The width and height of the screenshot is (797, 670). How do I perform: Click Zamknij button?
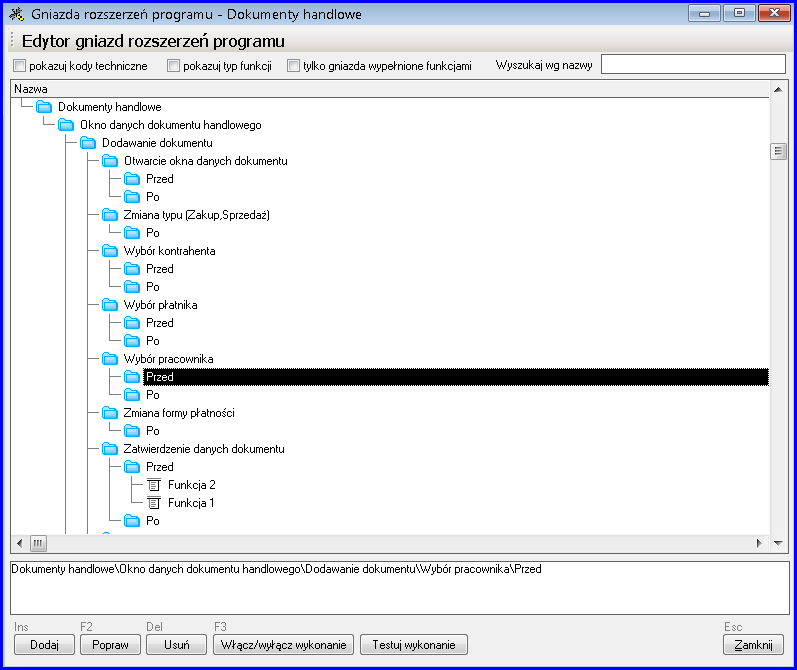coord(753,645)
